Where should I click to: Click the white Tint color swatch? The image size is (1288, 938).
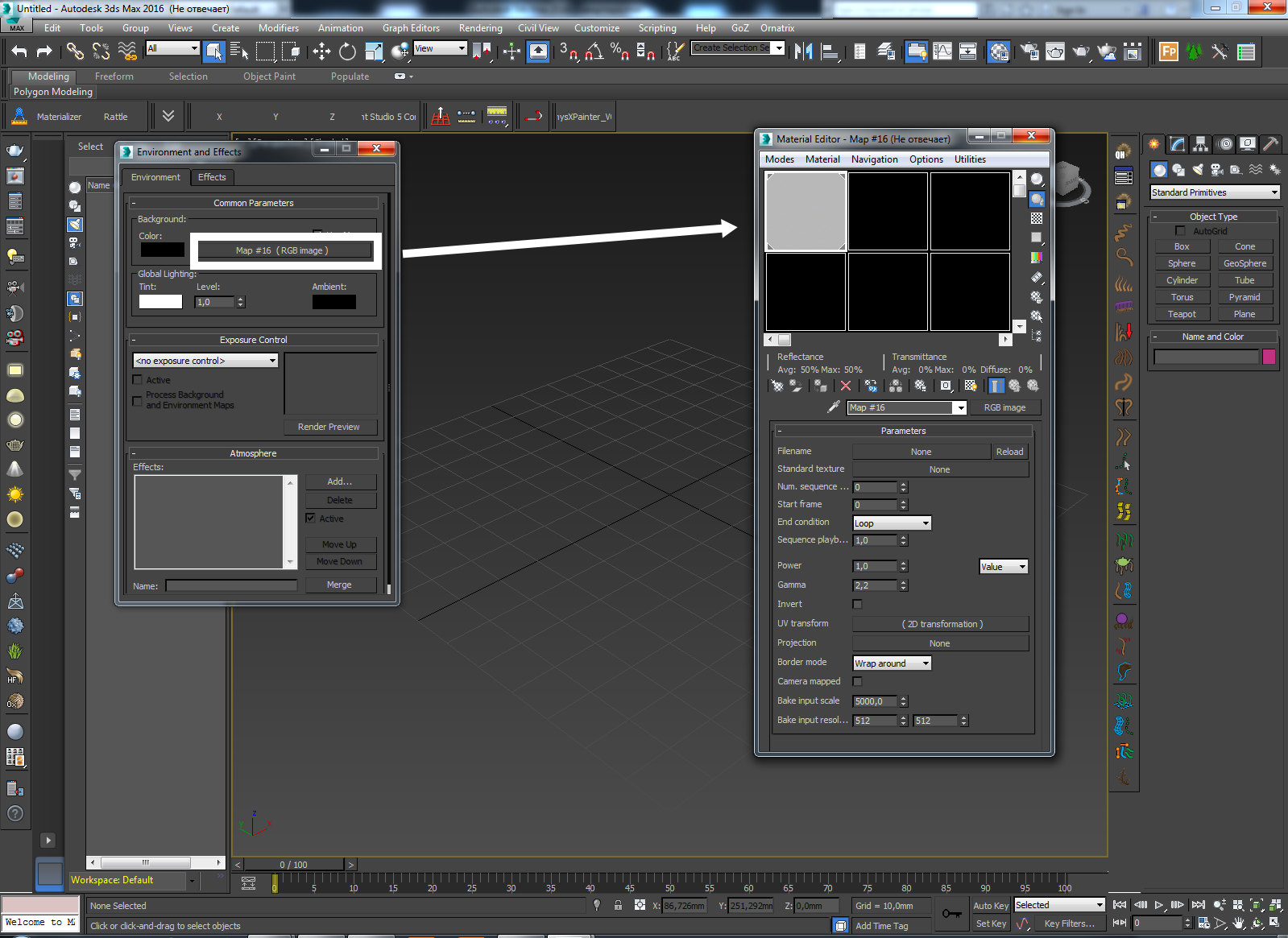(160, 302)
